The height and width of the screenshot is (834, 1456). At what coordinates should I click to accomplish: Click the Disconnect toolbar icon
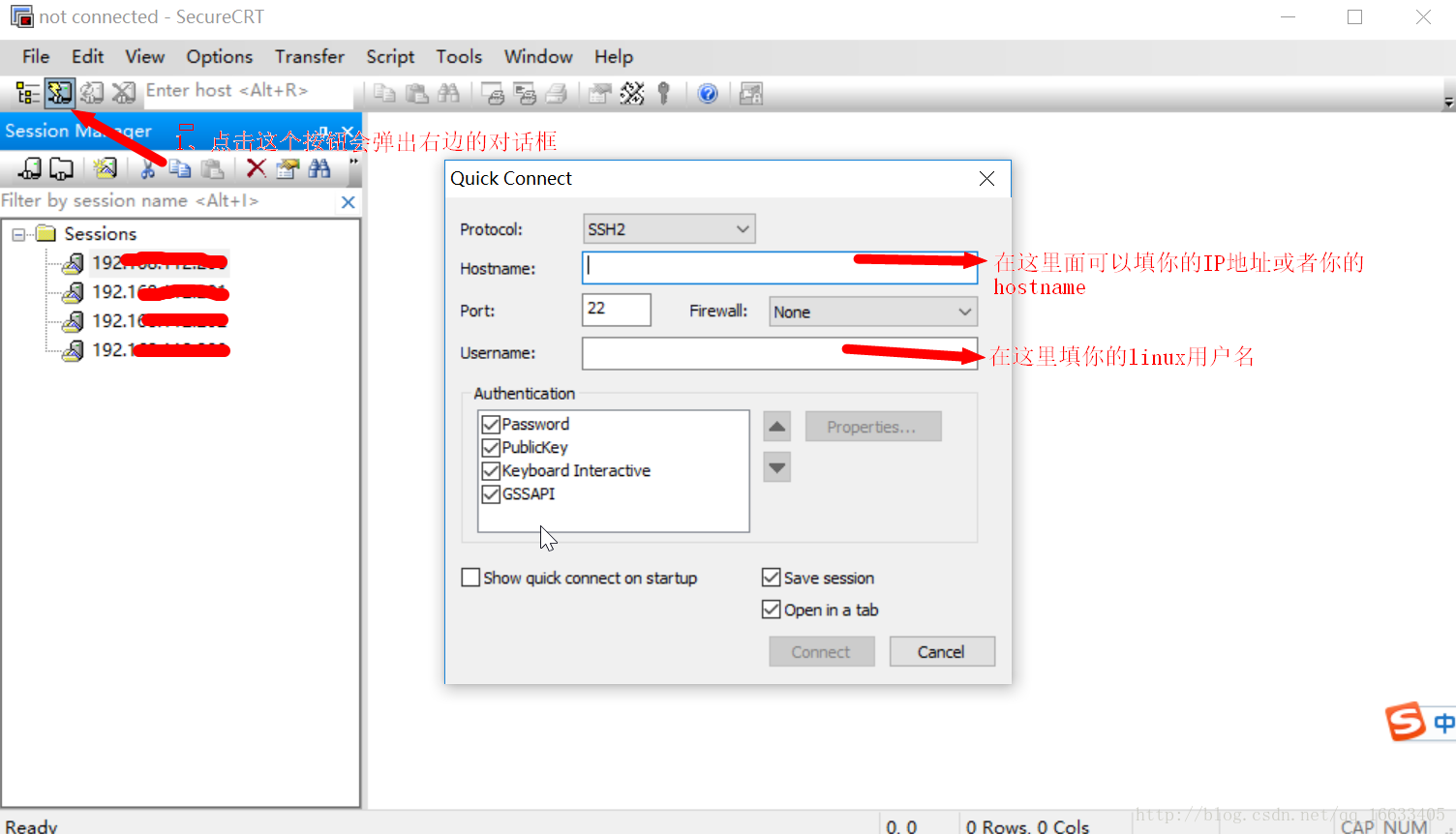point(123,93)
